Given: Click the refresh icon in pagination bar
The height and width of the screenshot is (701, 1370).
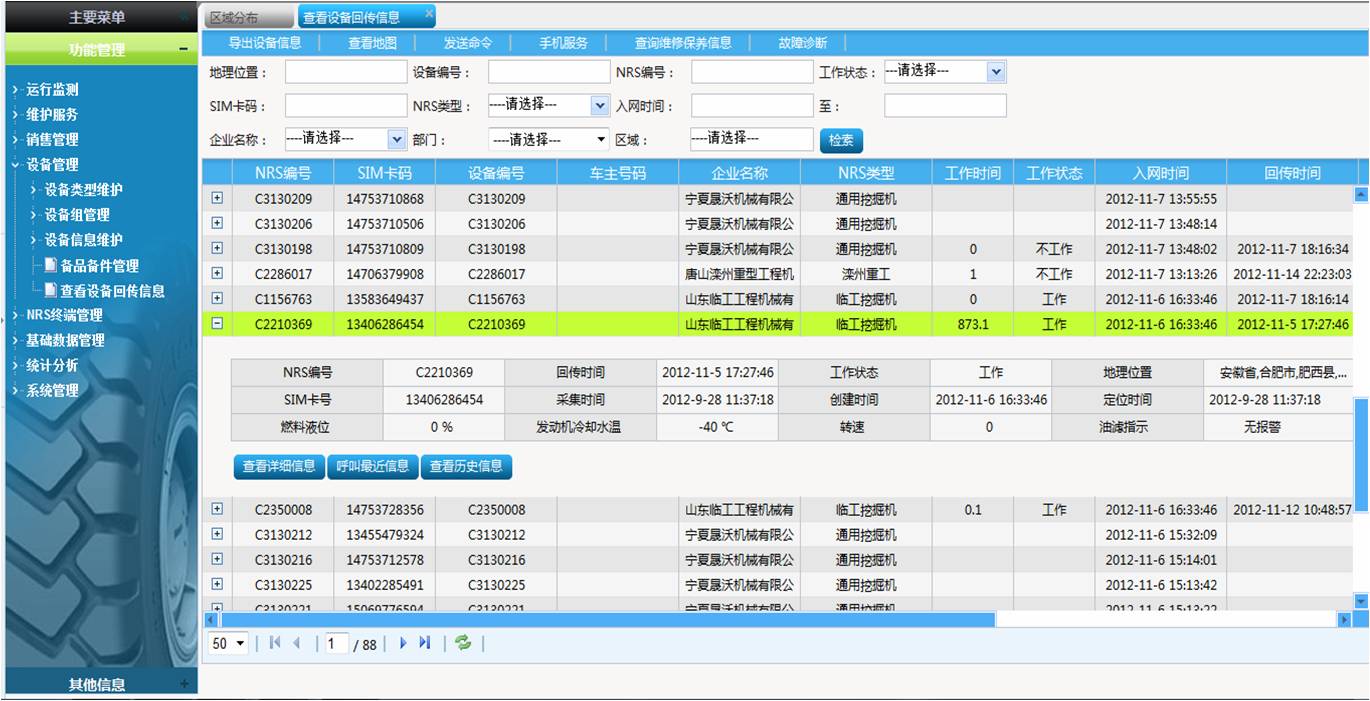Looking at the screenshot, I should click(462, 643).
